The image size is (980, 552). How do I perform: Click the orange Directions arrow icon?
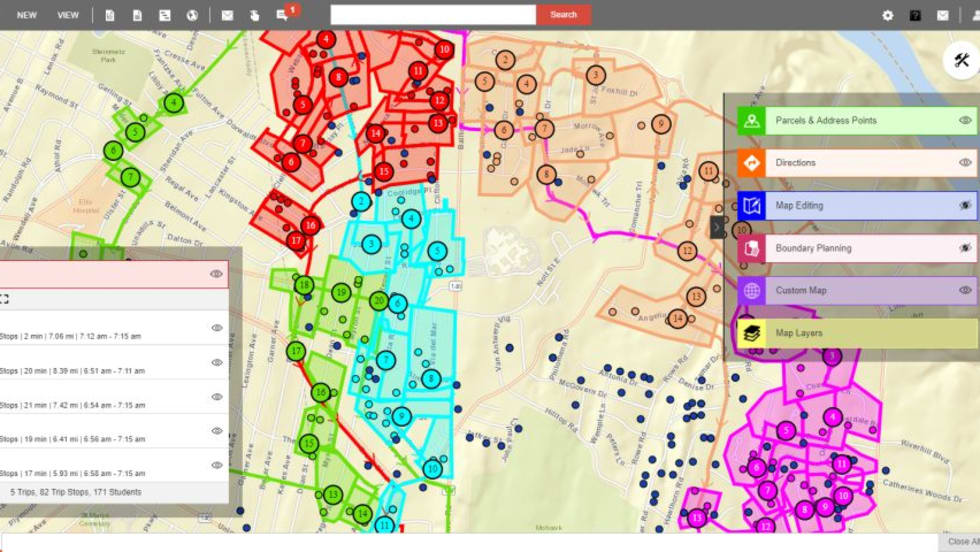pyautogui.click(x=751, y=163)
